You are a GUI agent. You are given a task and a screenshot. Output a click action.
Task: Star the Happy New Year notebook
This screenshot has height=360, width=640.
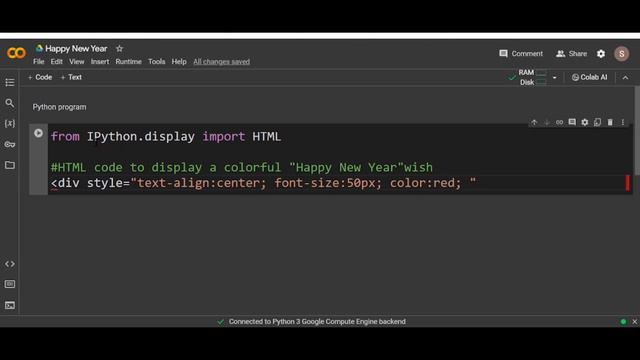[119, 49]
